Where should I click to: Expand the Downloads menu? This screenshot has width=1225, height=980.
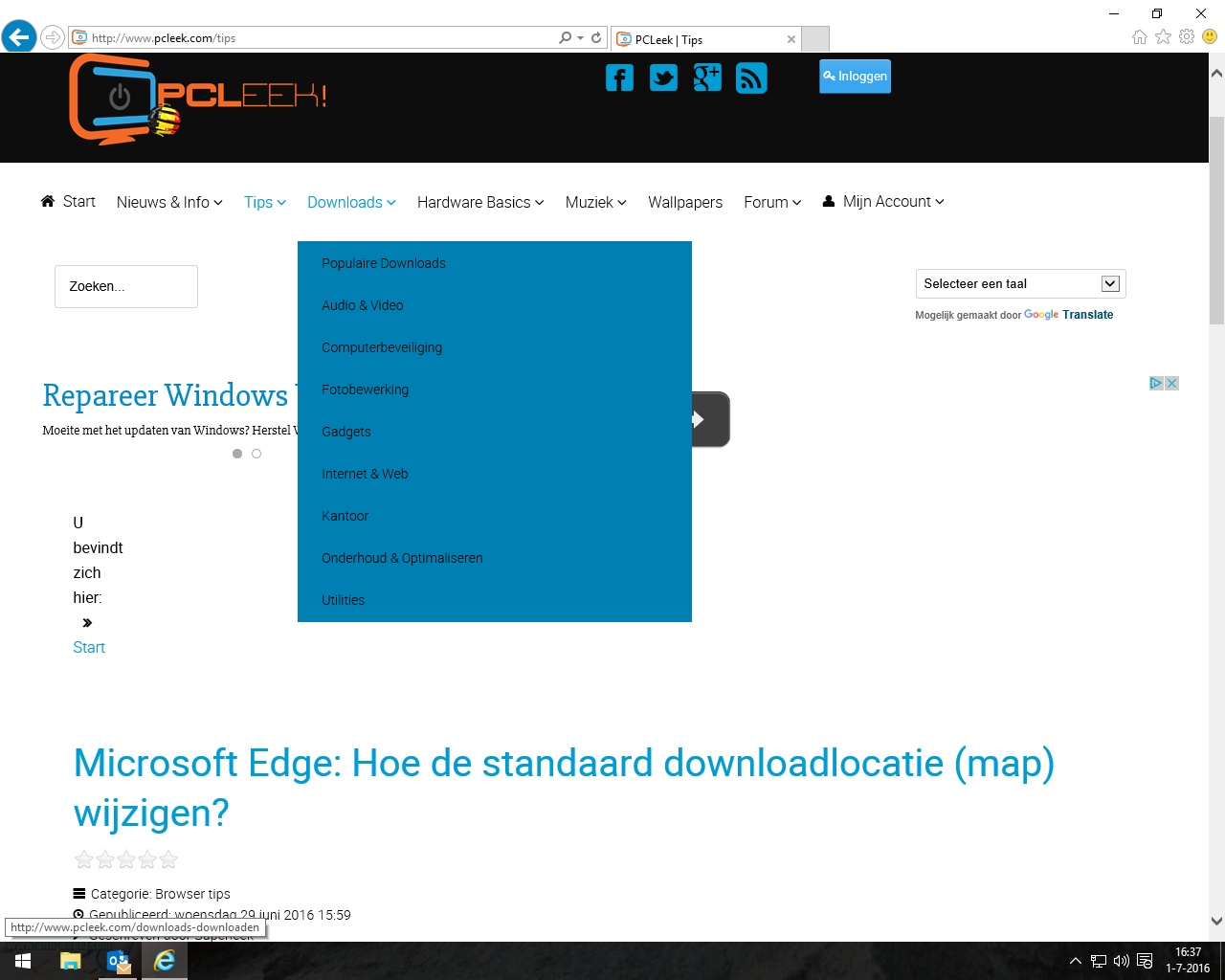pos(351,202)
